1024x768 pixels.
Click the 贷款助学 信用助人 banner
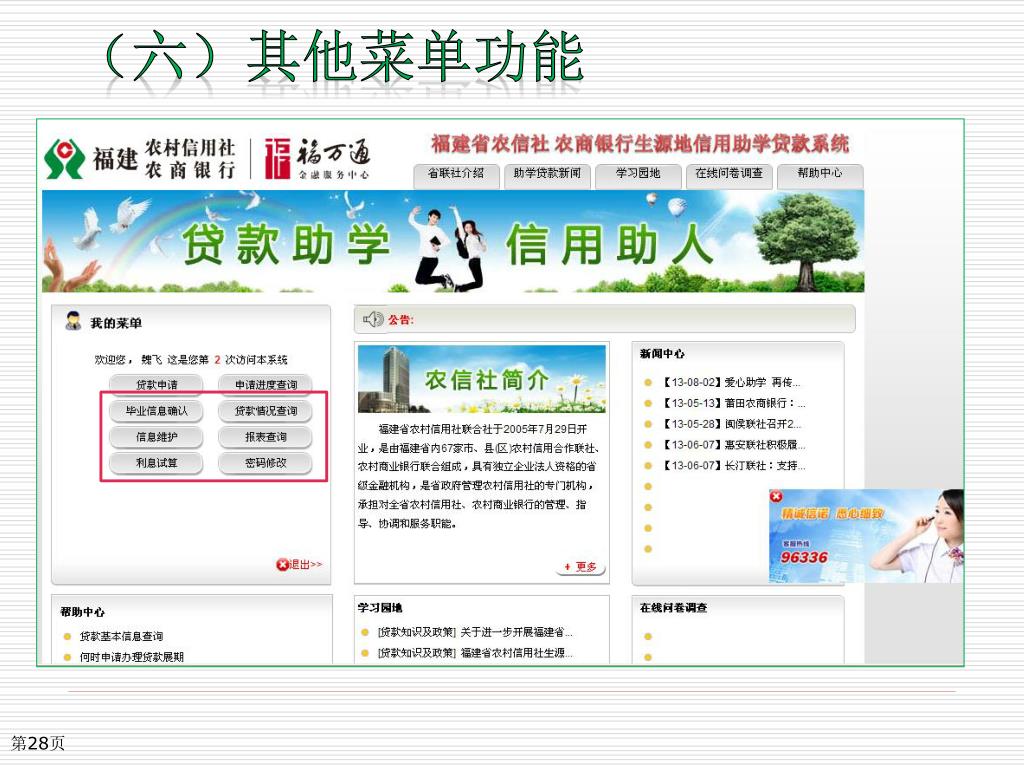click(453, 241)
